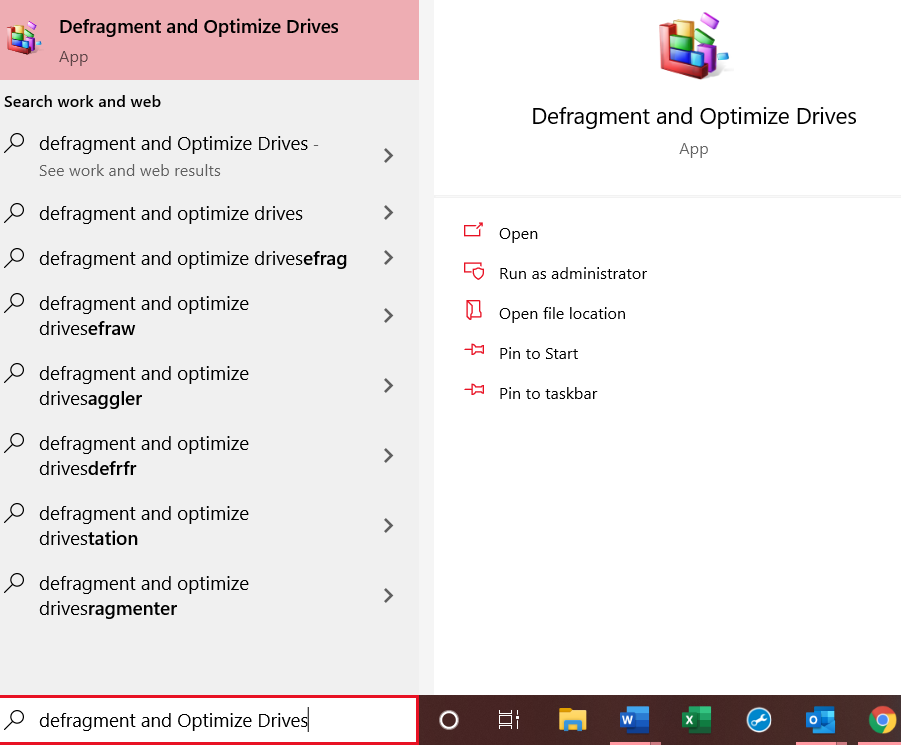The image size is (901, 745).
Task: Click the magnifier icon beside 'drivesragmenter' suggestion
Action: point(14,583)
